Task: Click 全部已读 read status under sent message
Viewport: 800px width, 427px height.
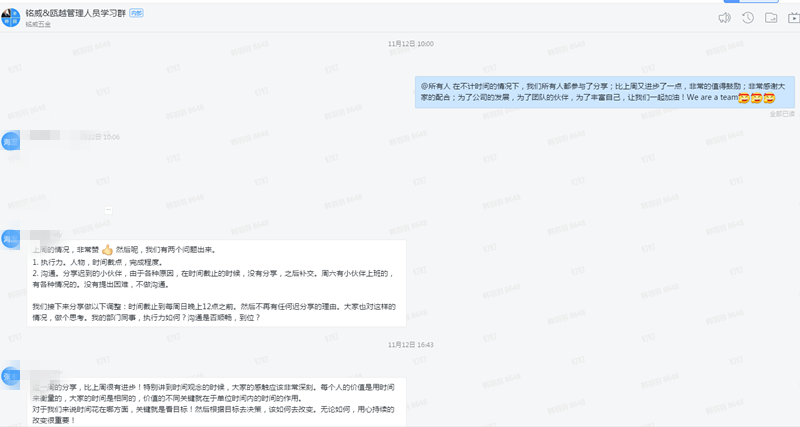Action: [782, 114]
